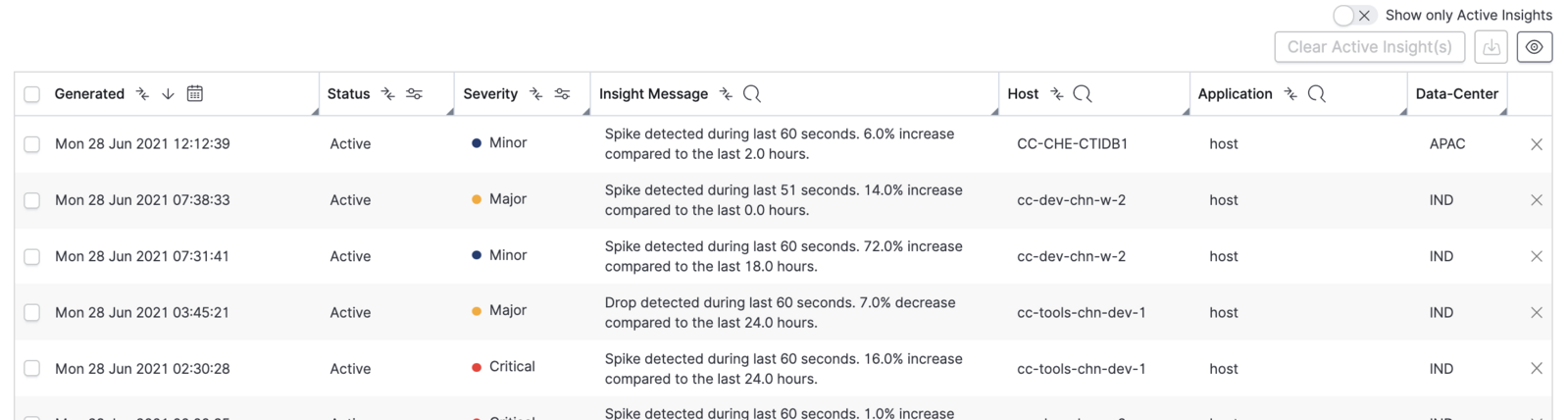The width and height of the screenshot is (1568, 420).
Task: Click the download insights icon button
Action: click(1492, 47)
